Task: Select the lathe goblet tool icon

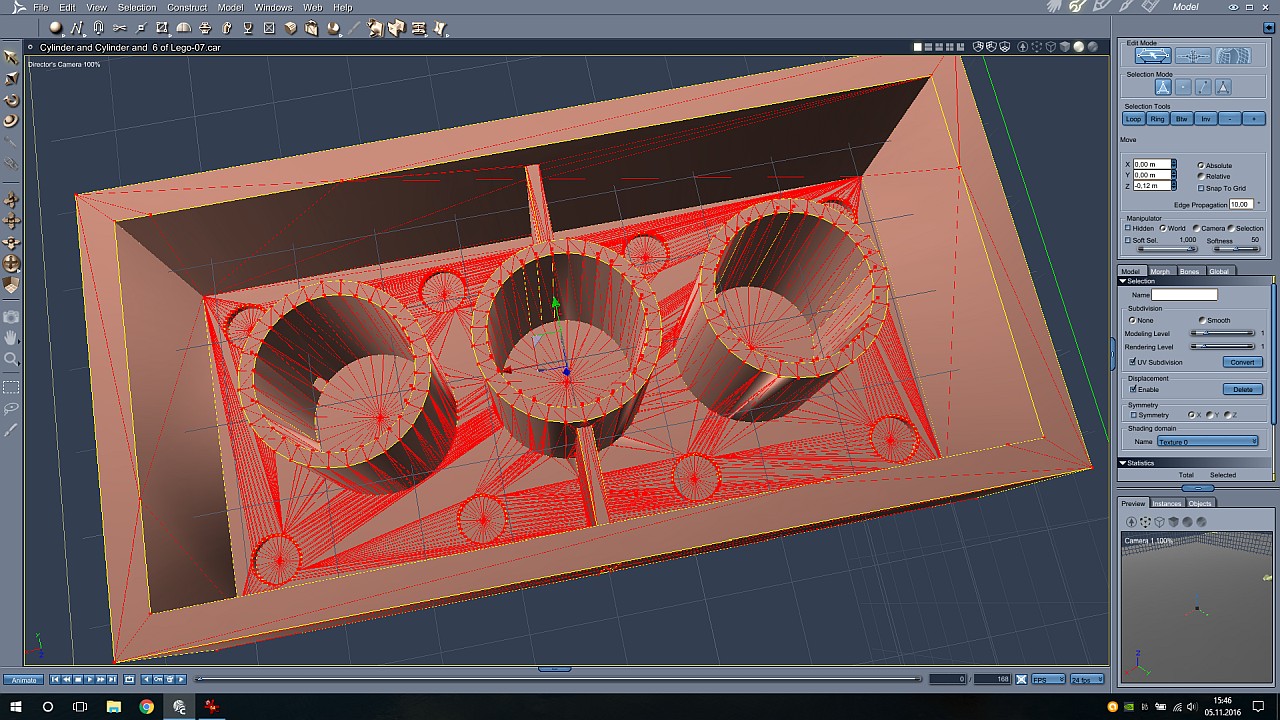Action: (x=248, y=28)
